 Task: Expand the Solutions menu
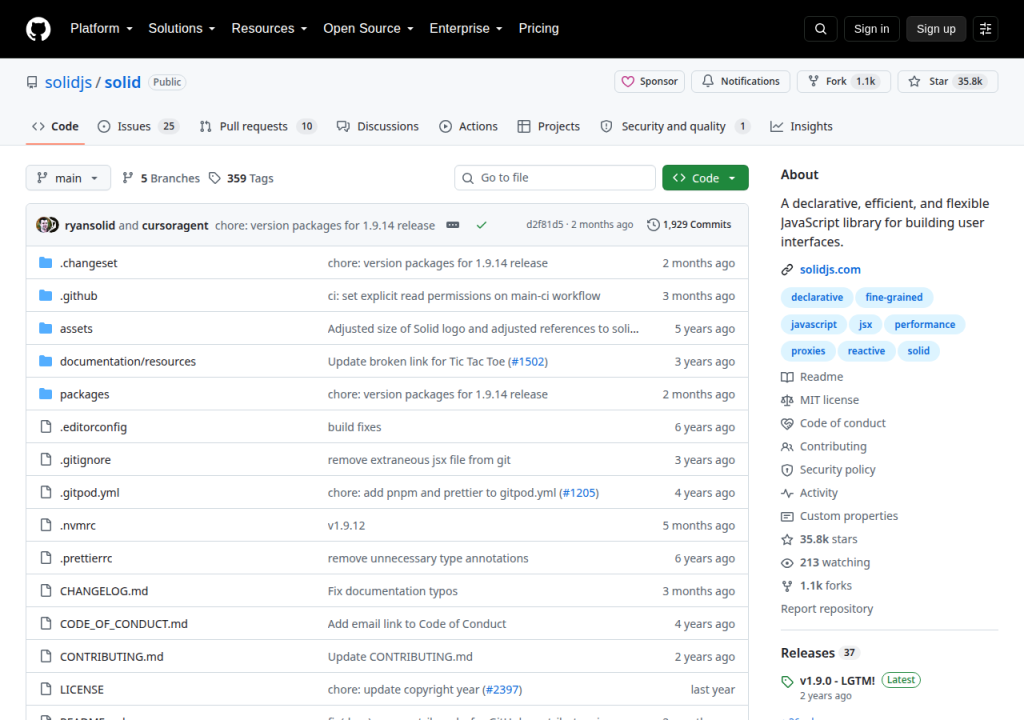(182, 29)
